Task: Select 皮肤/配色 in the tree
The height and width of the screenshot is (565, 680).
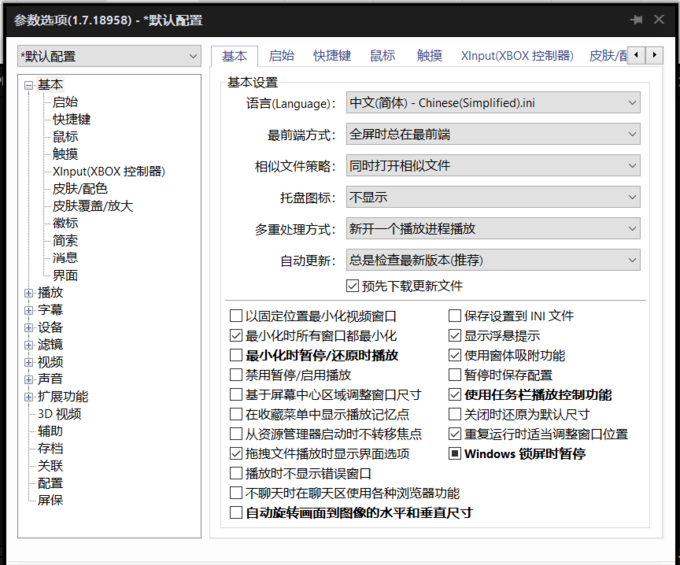Action: pyautogui.click(x=80, y=188)
